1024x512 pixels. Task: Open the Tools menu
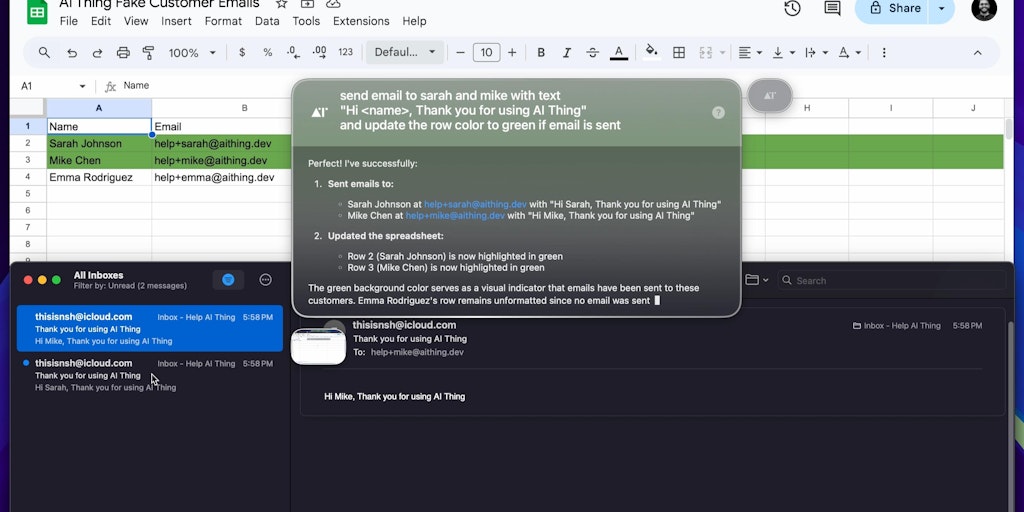(x=306, y=21)
